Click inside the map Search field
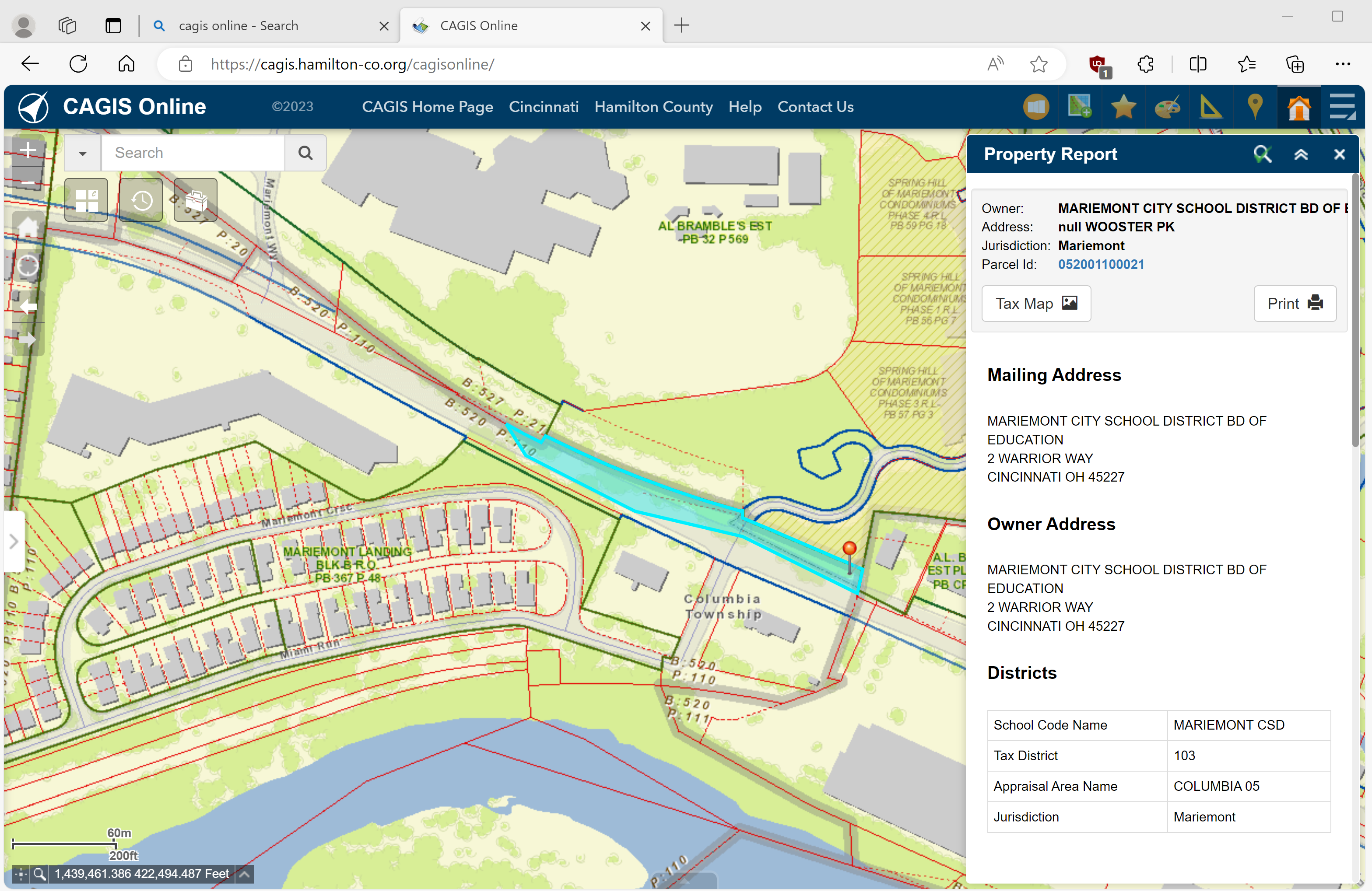Image resolution: width=1372 pixels, height=891 pixels. coord(193,153)
